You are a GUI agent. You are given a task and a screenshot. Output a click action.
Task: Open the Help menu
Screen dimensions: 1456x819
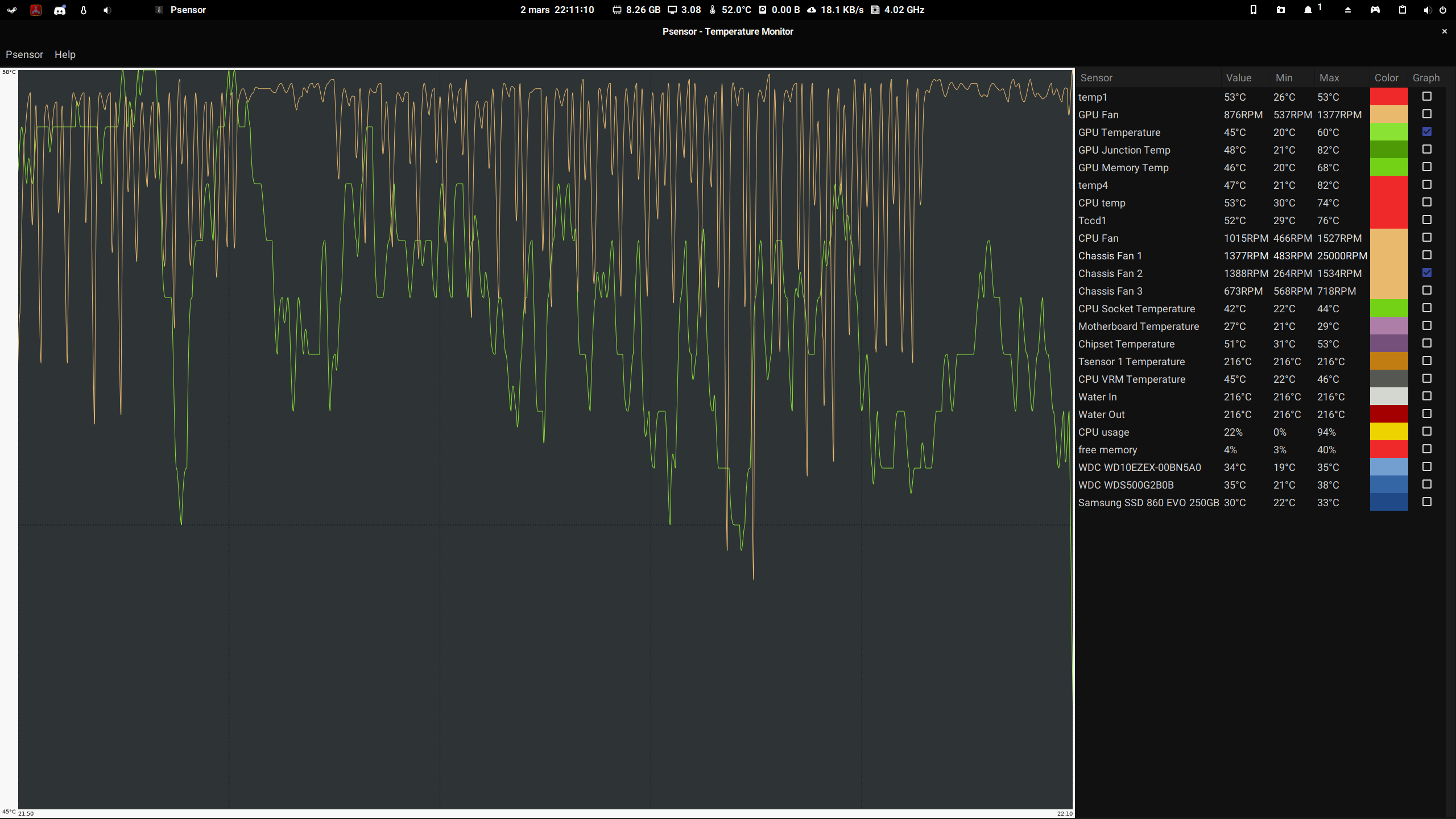click(65, 55)
